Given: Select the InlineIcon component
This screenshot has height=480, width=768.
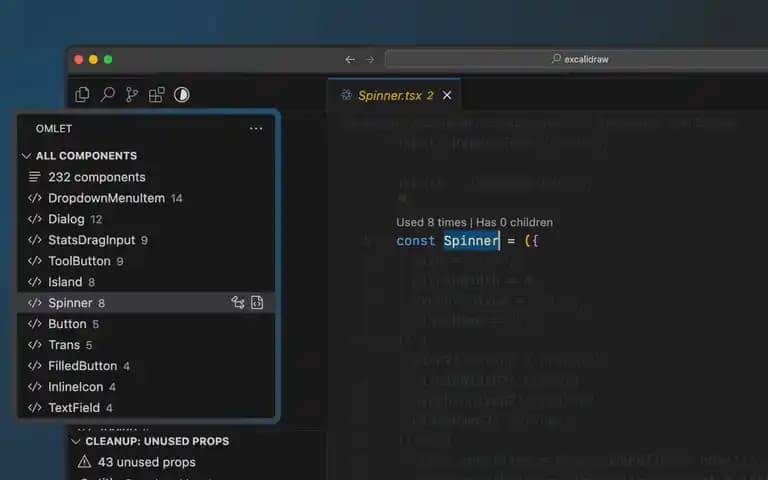Looking at the screenshot, I should pyautogui.click(x=146, y=387).
